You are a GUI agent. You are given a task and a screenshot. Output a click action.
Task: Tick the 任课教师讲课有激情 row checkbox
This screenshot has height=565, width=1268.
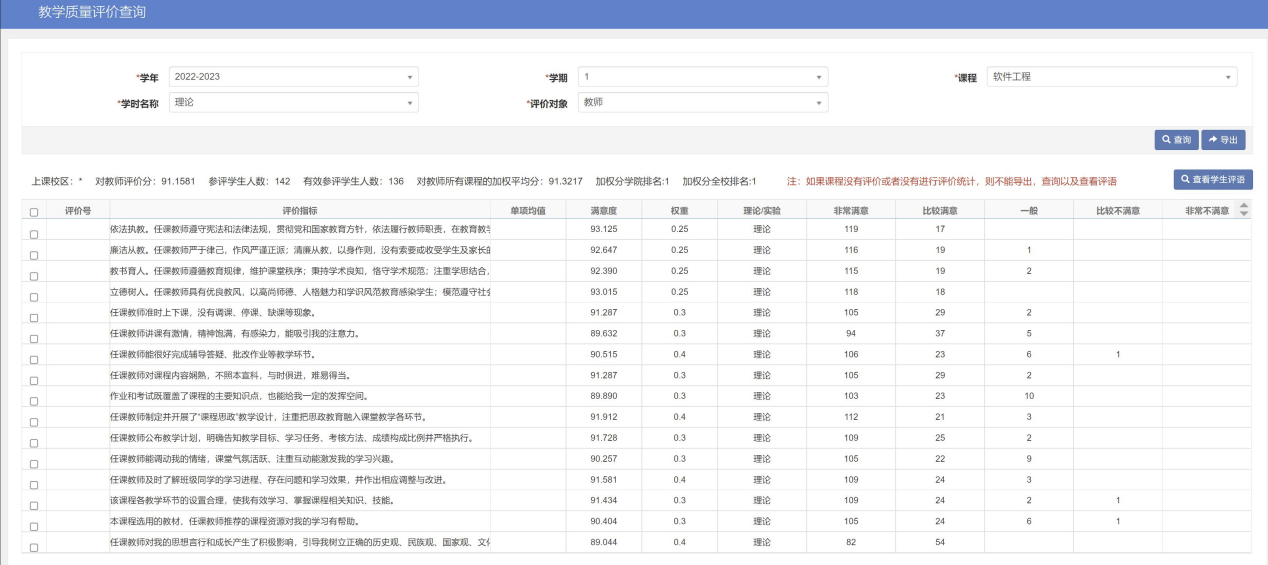click(x=34, y=339)
